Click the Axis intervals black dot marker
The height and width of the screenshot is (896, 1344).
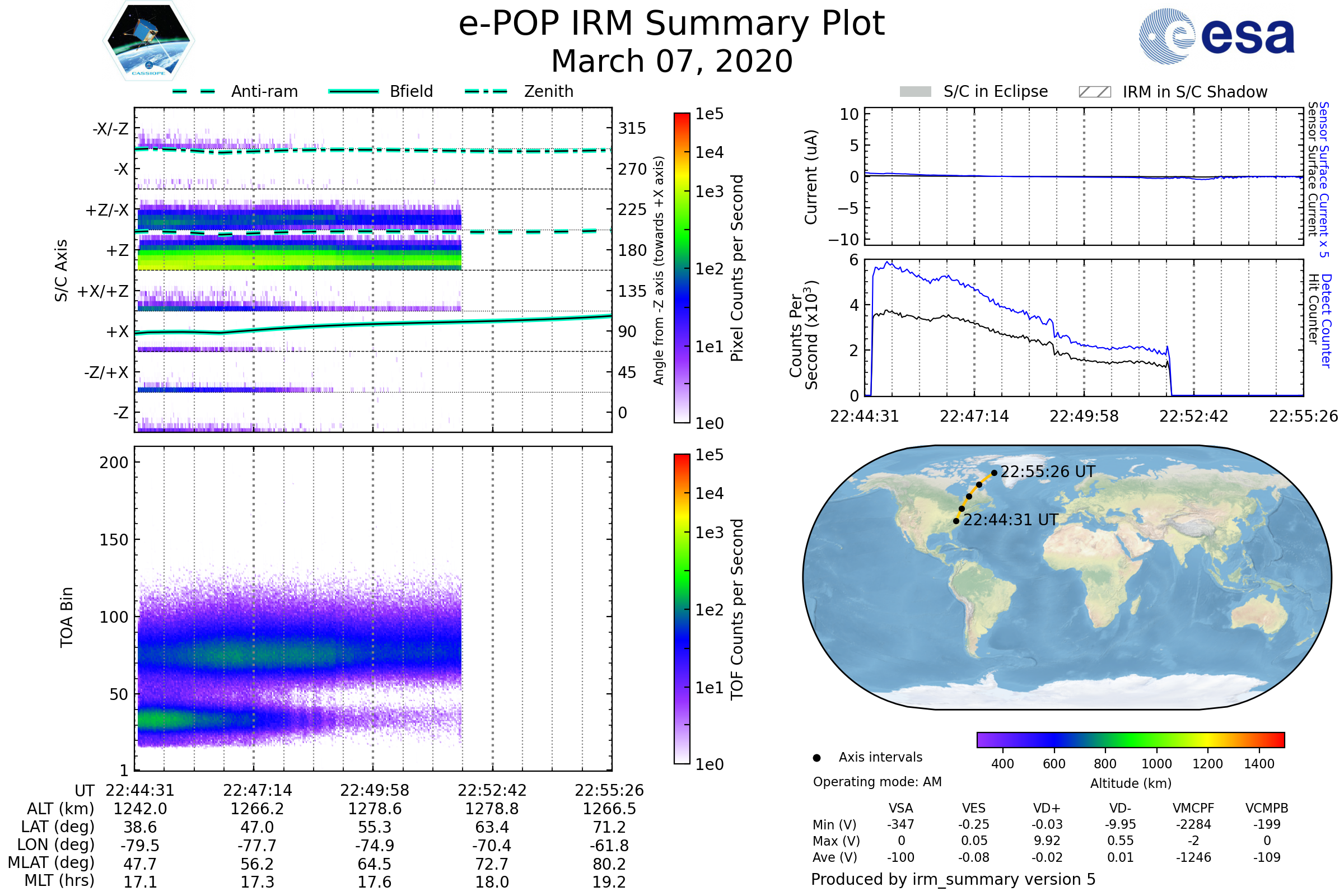tap(816, 758)
